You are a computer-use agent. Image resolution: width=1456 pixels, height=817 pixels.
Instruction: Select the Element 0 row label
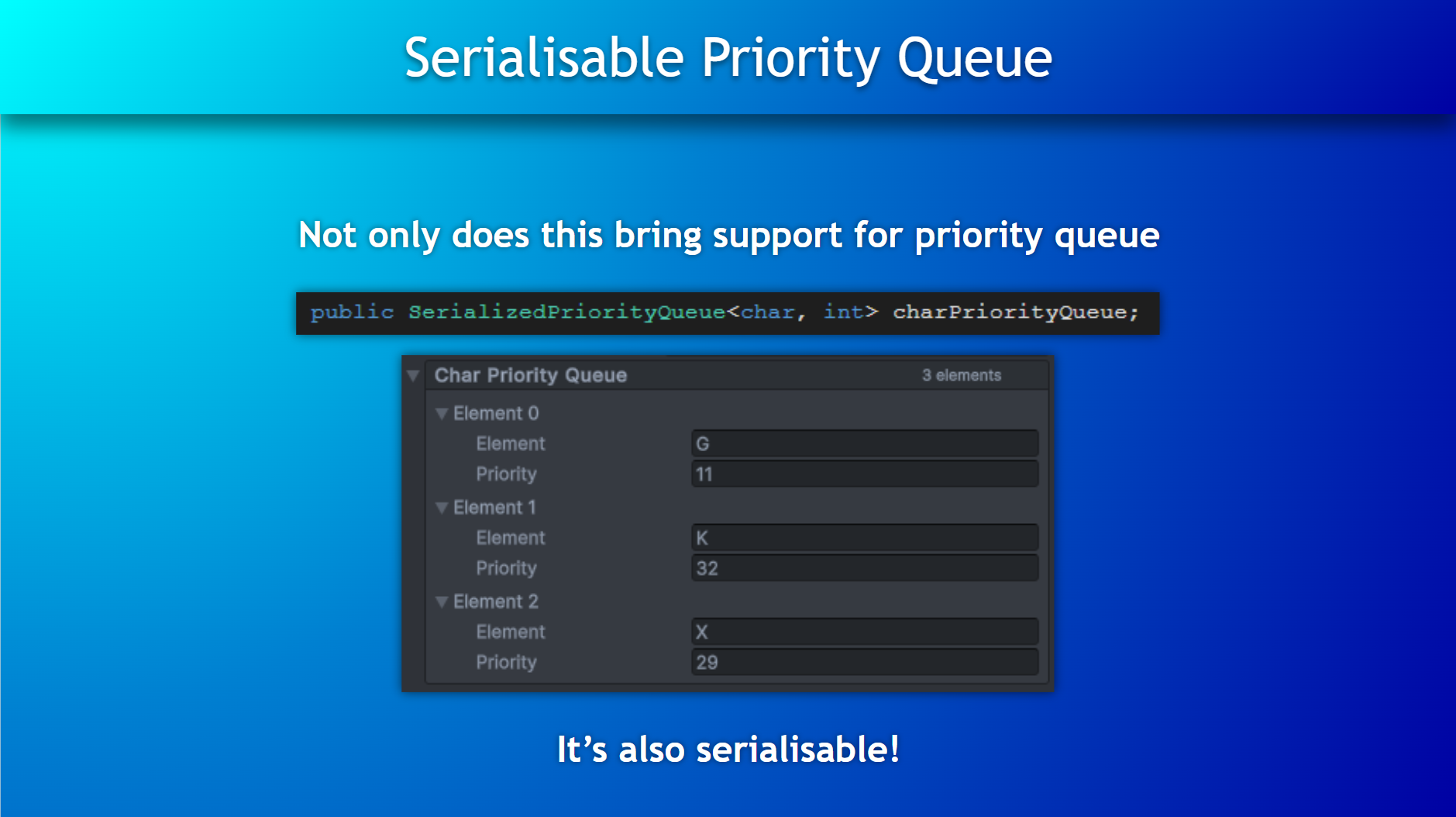tap(496, 413)
